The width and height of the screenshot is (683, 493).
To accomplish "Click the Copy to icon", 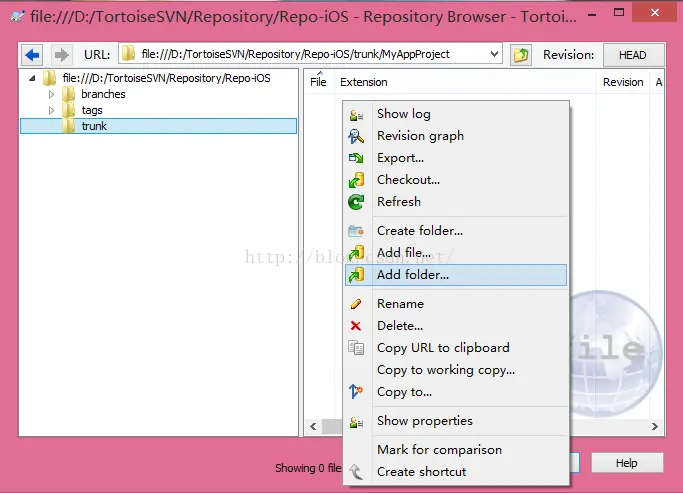I will (356, 392).
